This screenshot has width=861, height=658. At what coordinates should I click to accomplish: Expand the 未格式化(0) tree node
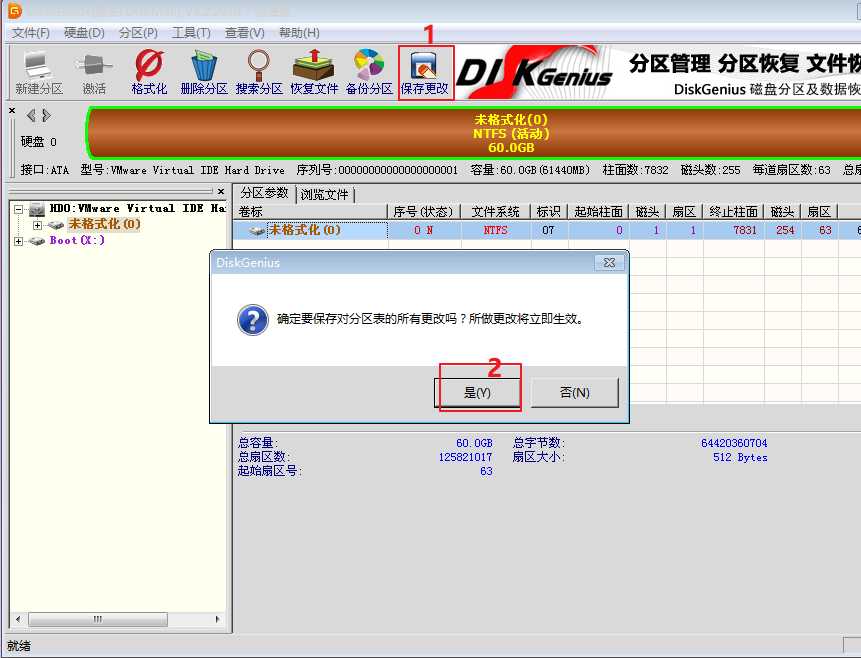(37, 225)
